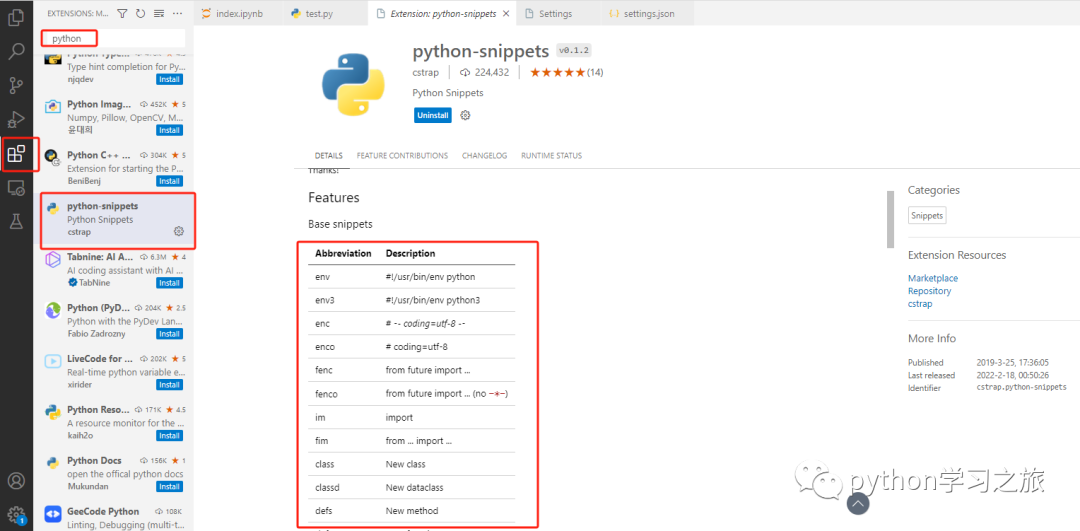This screenshot has width=1080, height=531.
Task: Install the BeniBenj Python C++ extension
Action: coord(169,181)
